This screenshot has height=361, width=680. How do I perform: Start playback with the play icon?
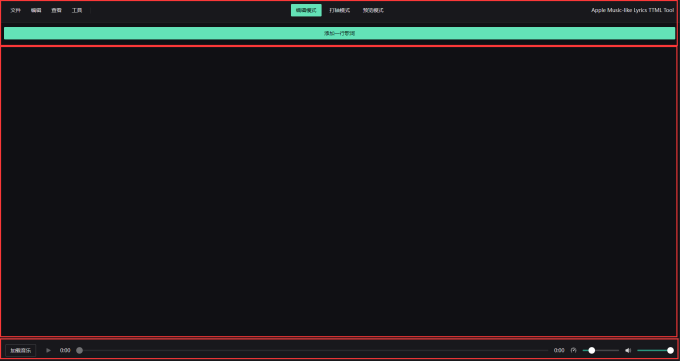(x=49, y=350)
